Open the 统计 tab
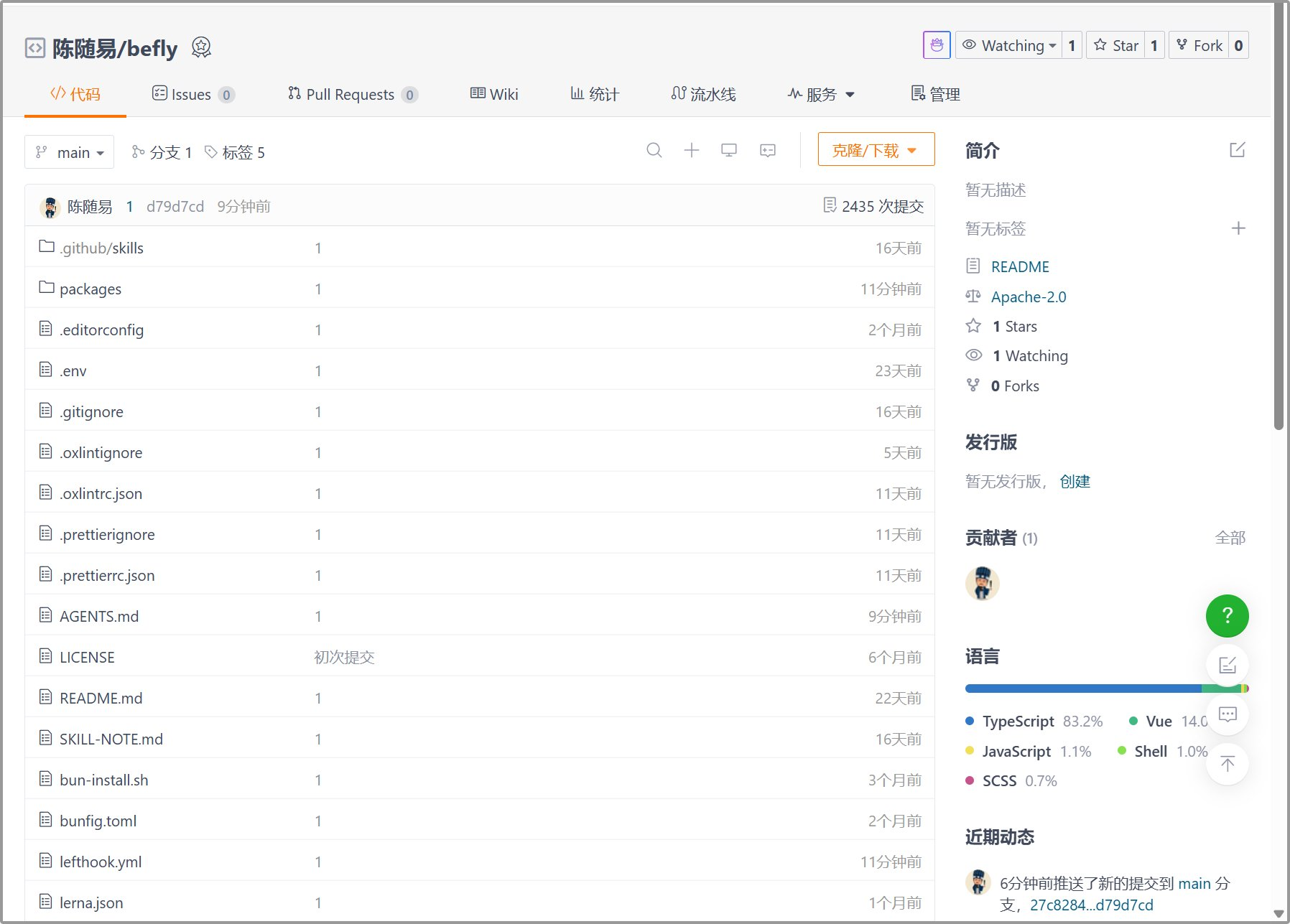 tap(595, 94)
